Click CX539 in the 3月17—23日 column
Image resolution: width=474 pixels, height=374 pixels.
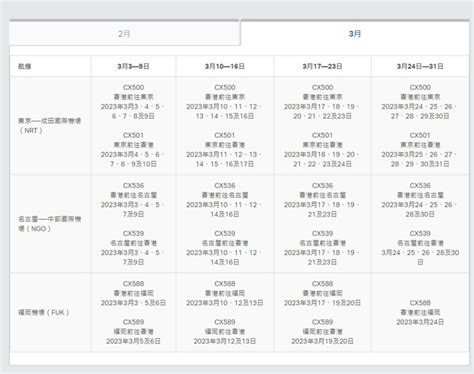[x=322, y=233]
